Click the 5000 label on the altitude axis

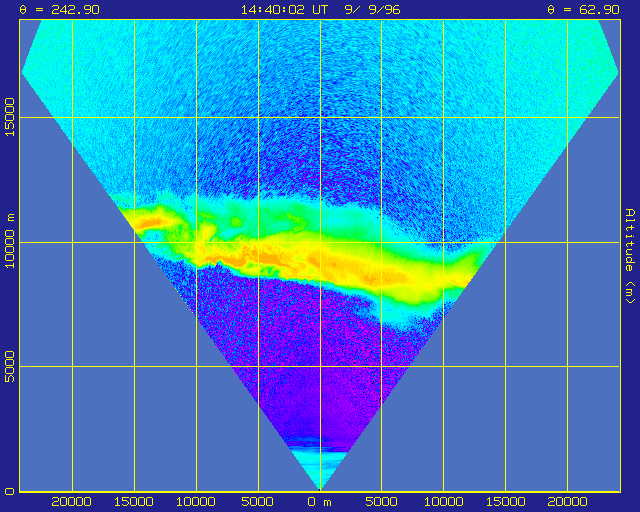click(9, 366)
